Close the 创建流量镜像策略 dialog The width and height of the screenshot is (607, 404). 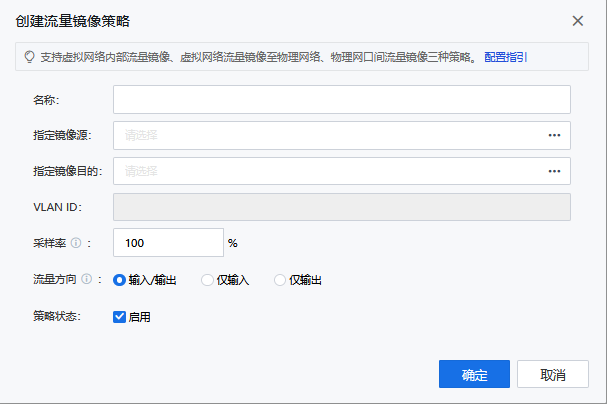coord(578,21)
